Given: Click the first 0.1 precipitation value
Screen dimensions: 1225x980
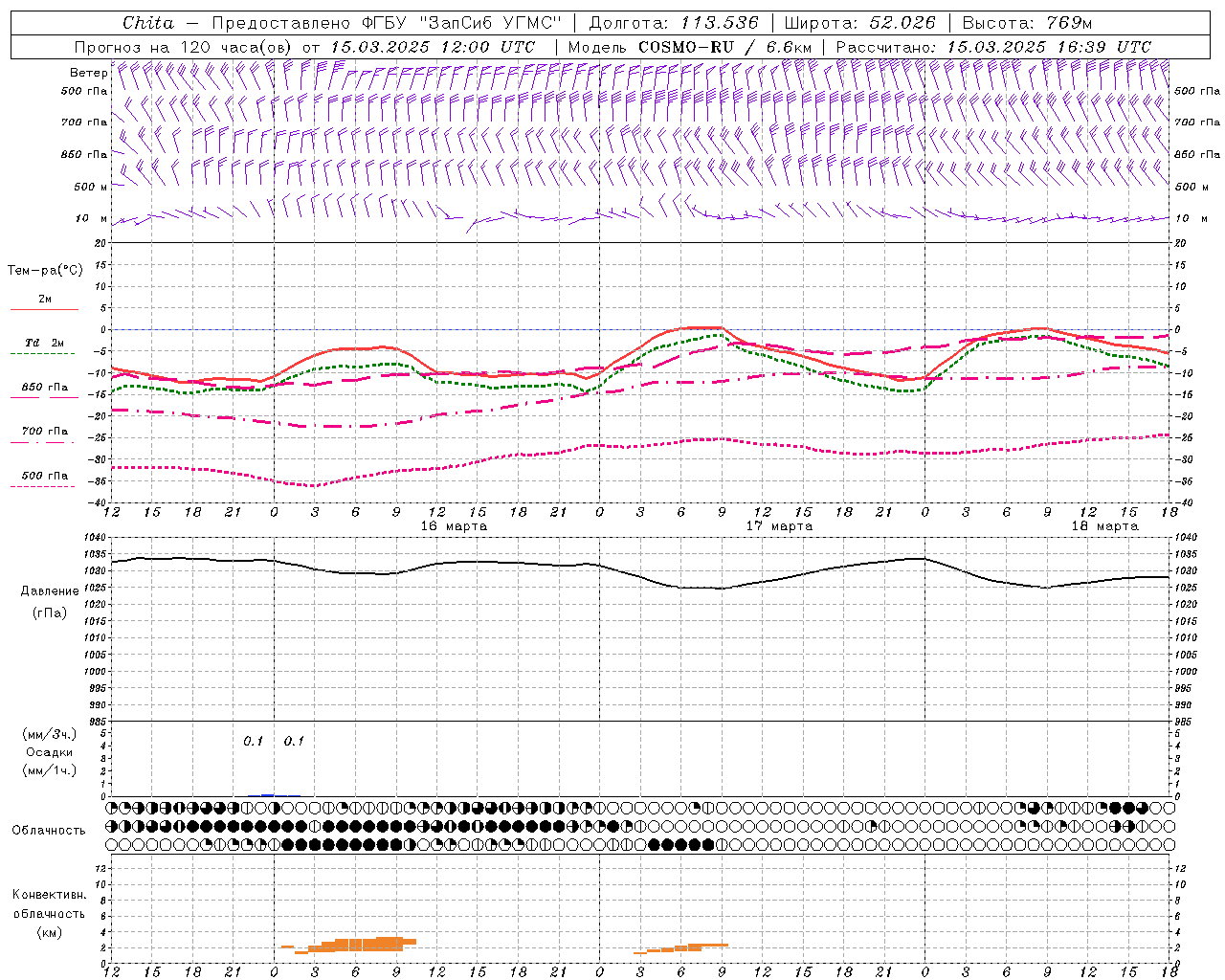Looking at the screenshot, I should [x=253, y=741].
